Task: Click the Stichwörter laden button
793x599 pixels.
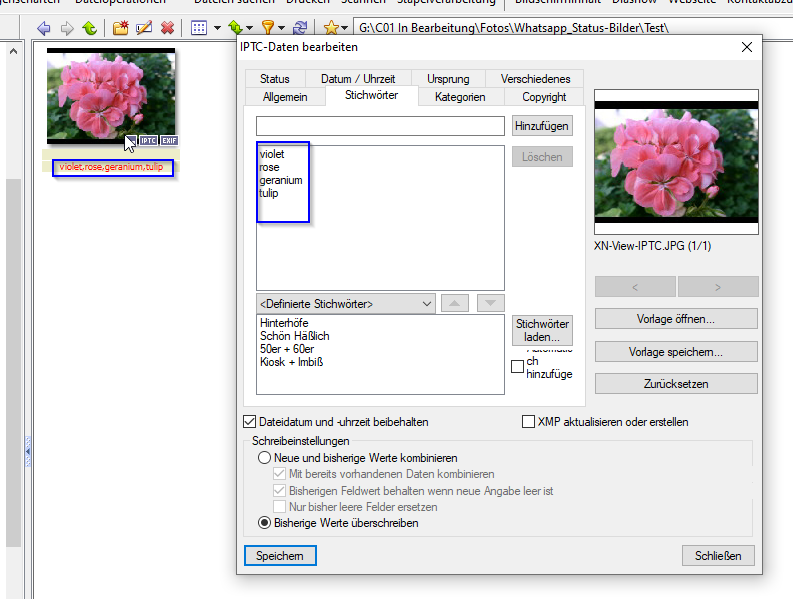Action: [542, 330]
